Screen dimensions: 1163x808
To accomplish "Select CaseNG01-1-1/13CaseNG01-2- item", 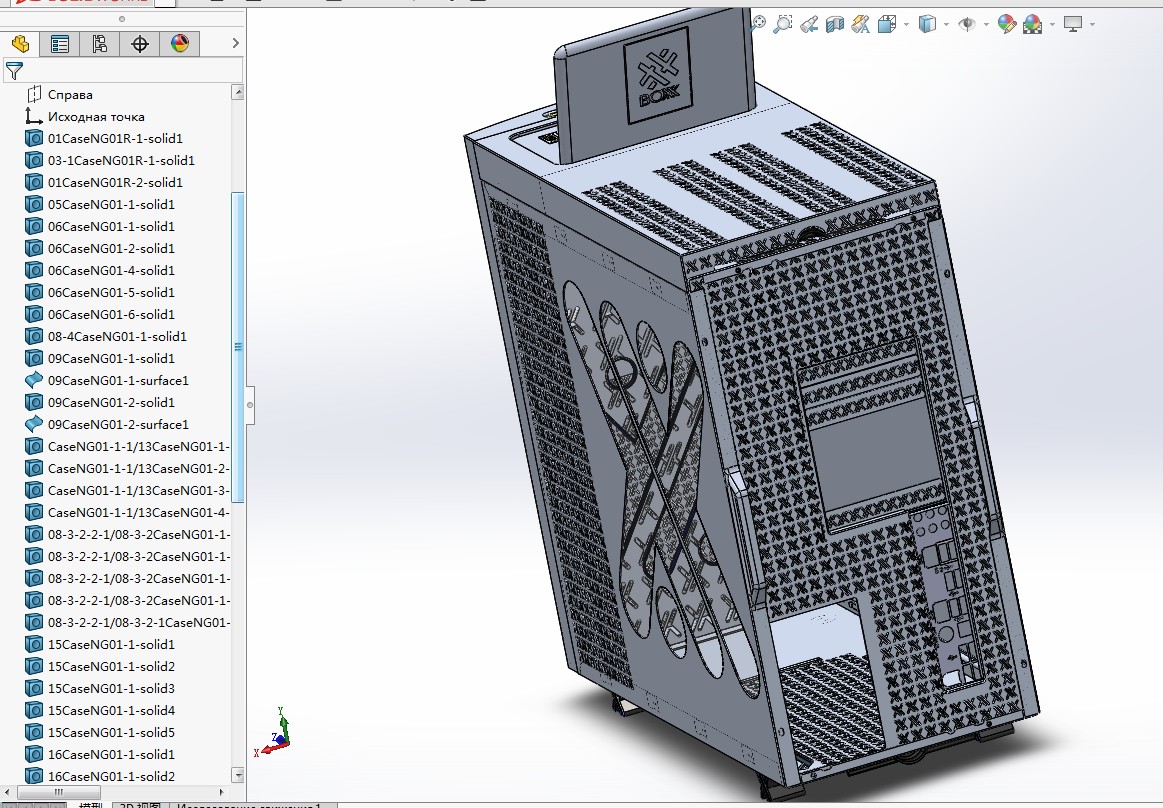I will pos(138,468).
